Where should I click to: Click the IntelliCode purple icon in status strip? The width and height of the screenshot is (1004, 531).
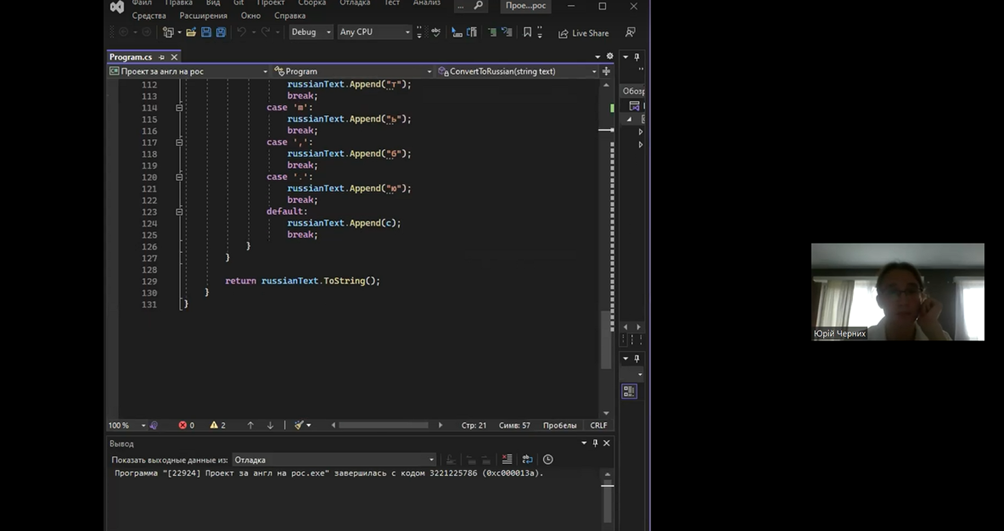154,425
